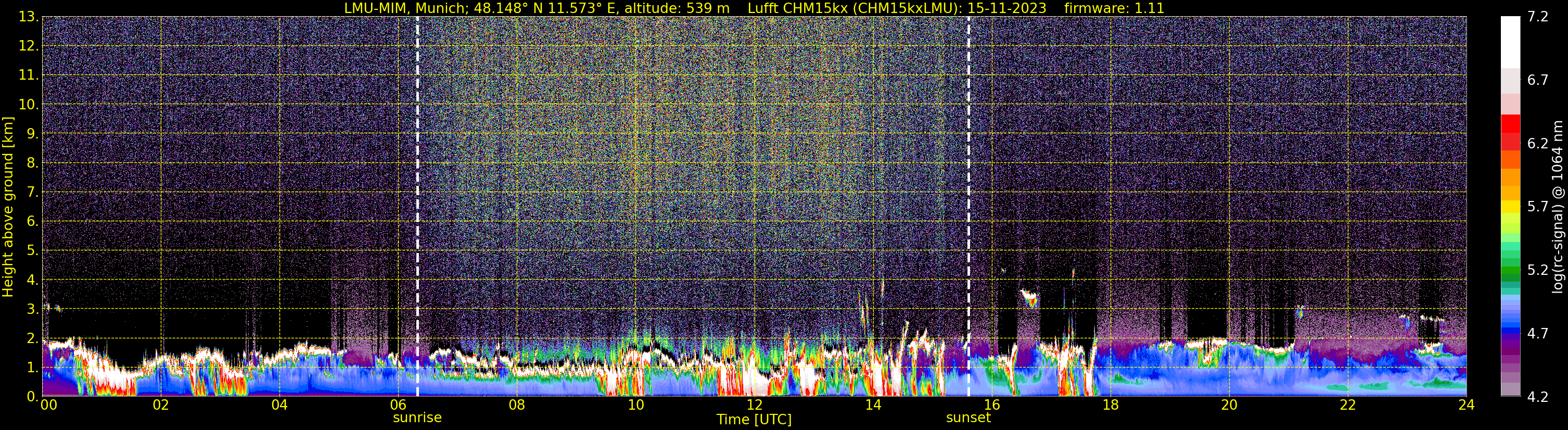Image resolution: width=1568 pixels, height=430 pixels.
Task: Click time-axis tick label '02'
Action: click(161, 405)
